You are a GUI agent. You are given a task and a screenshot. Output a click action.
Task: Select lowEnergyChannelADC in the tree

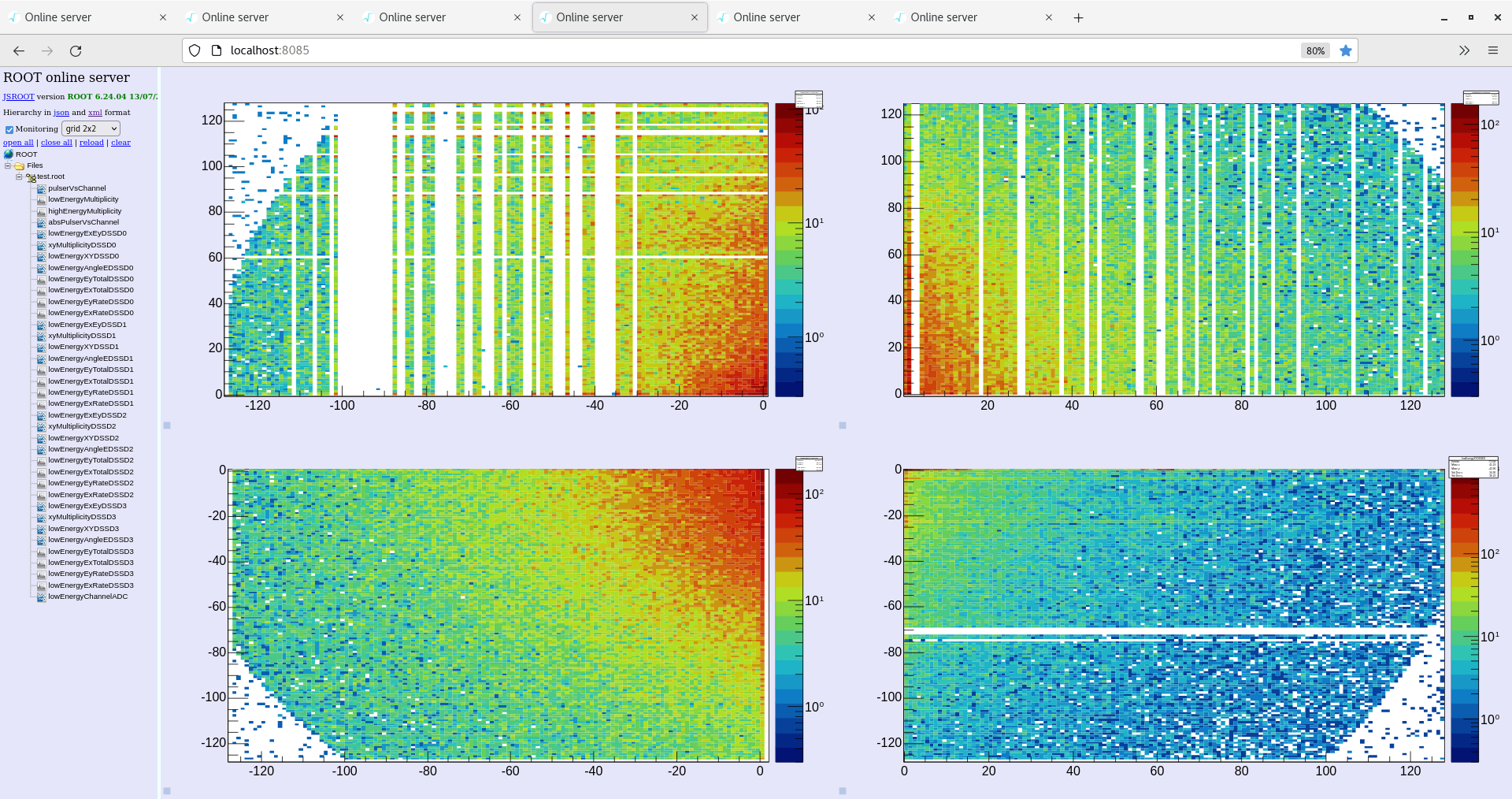(87, 596)
